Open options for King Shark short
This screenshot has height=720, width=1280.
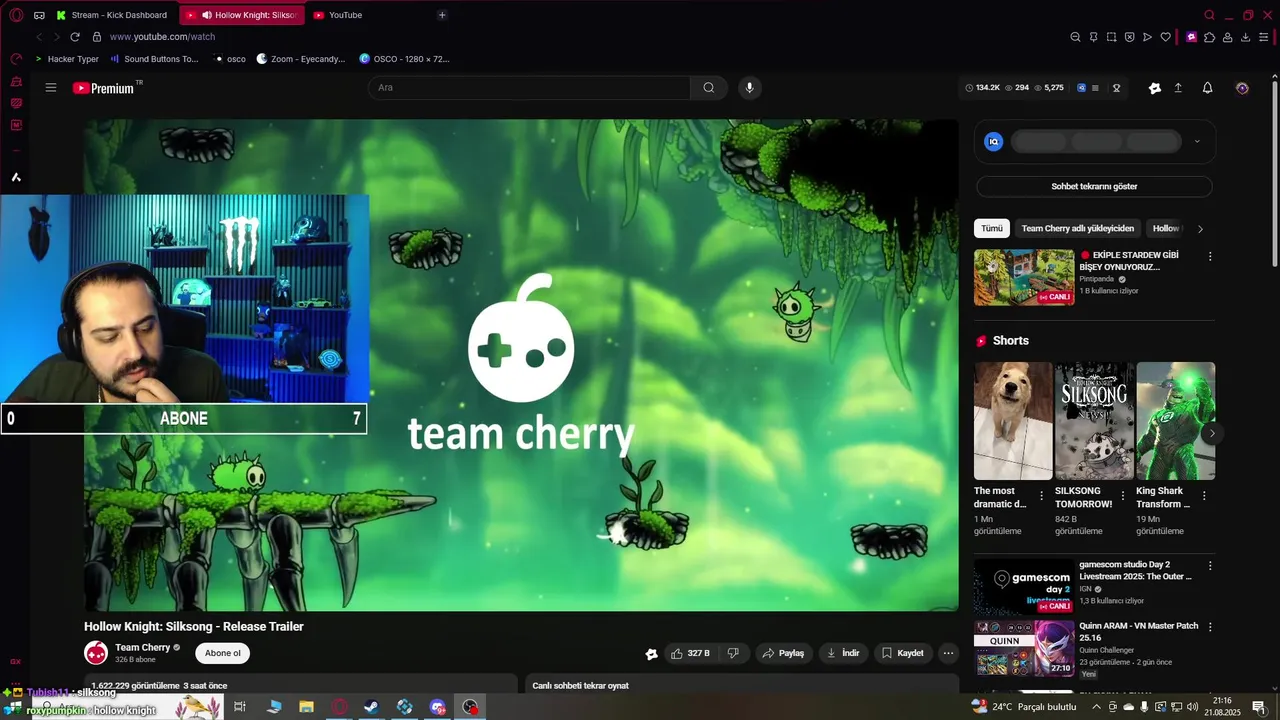pos(1204,495)
